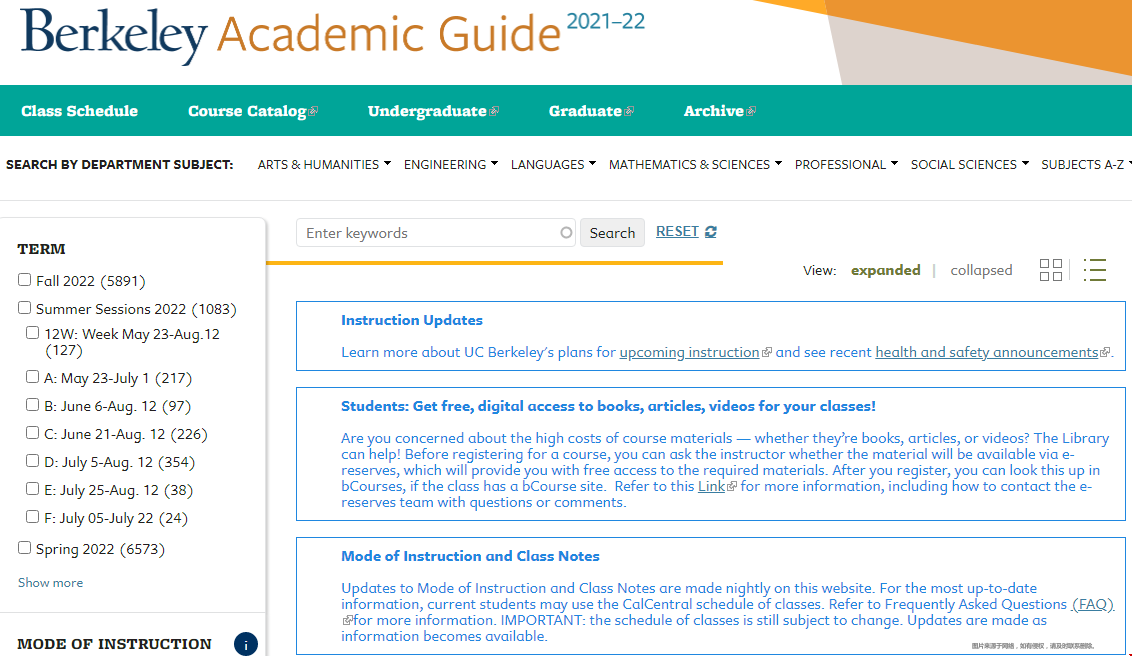Expand the Subjects A-Z dropdown
Viewport: 1132px width, 656px height.
click(1086, 165)
